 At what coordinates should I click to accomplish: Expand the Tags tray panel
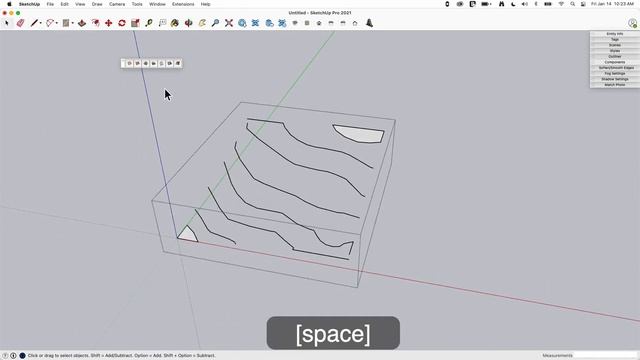[615, 40]
